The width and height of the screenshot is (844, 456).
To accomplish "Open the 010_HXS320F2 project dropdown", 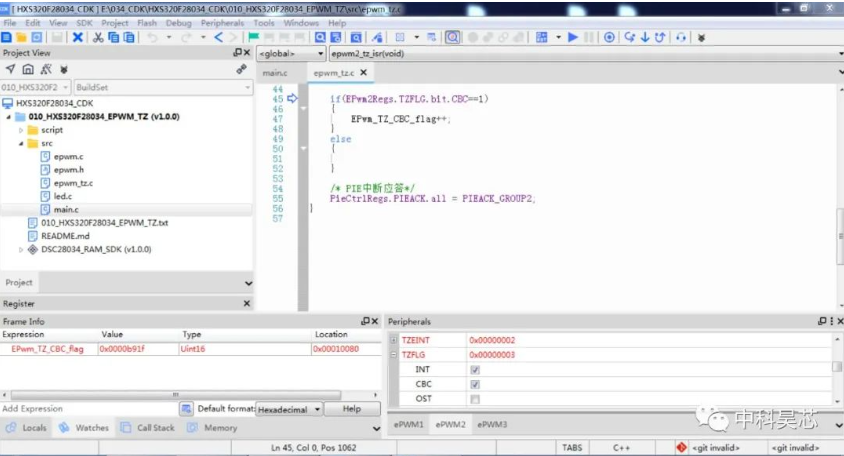I will pyautogui.click(x=36, y=87).
